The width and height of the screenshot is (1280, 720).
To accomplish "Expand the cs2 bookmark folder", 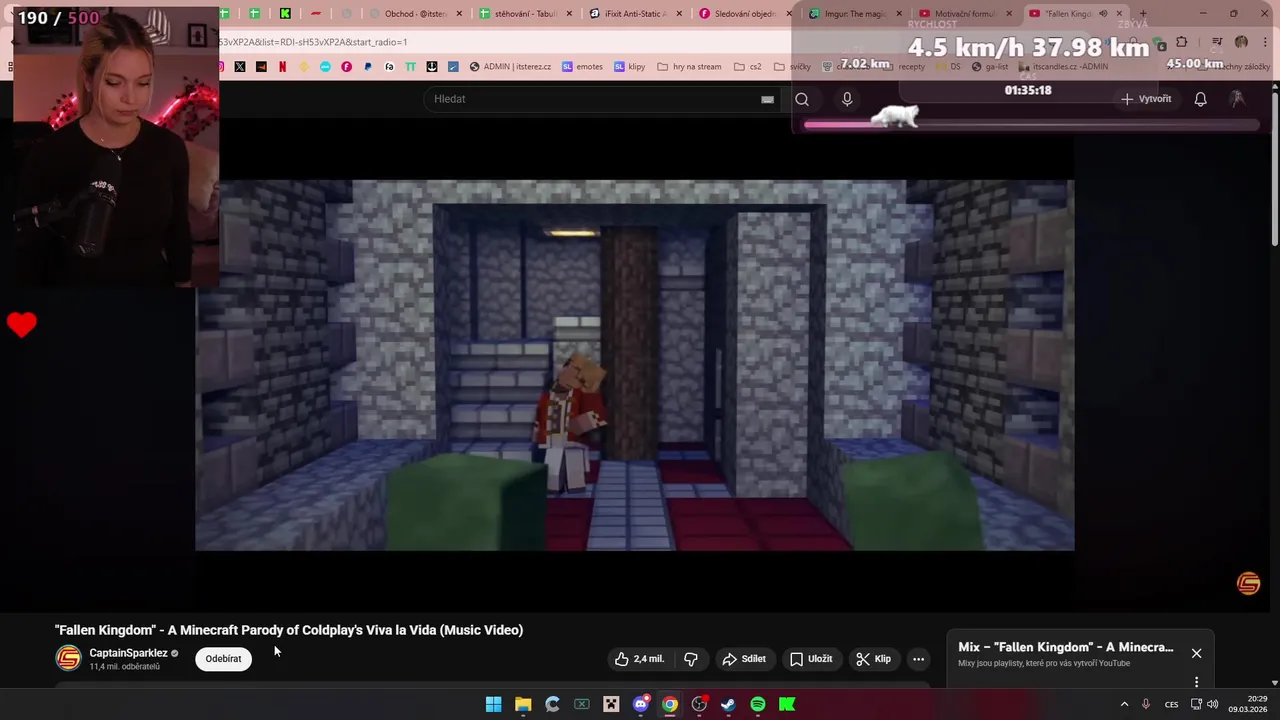I will (x=747, y=67).
